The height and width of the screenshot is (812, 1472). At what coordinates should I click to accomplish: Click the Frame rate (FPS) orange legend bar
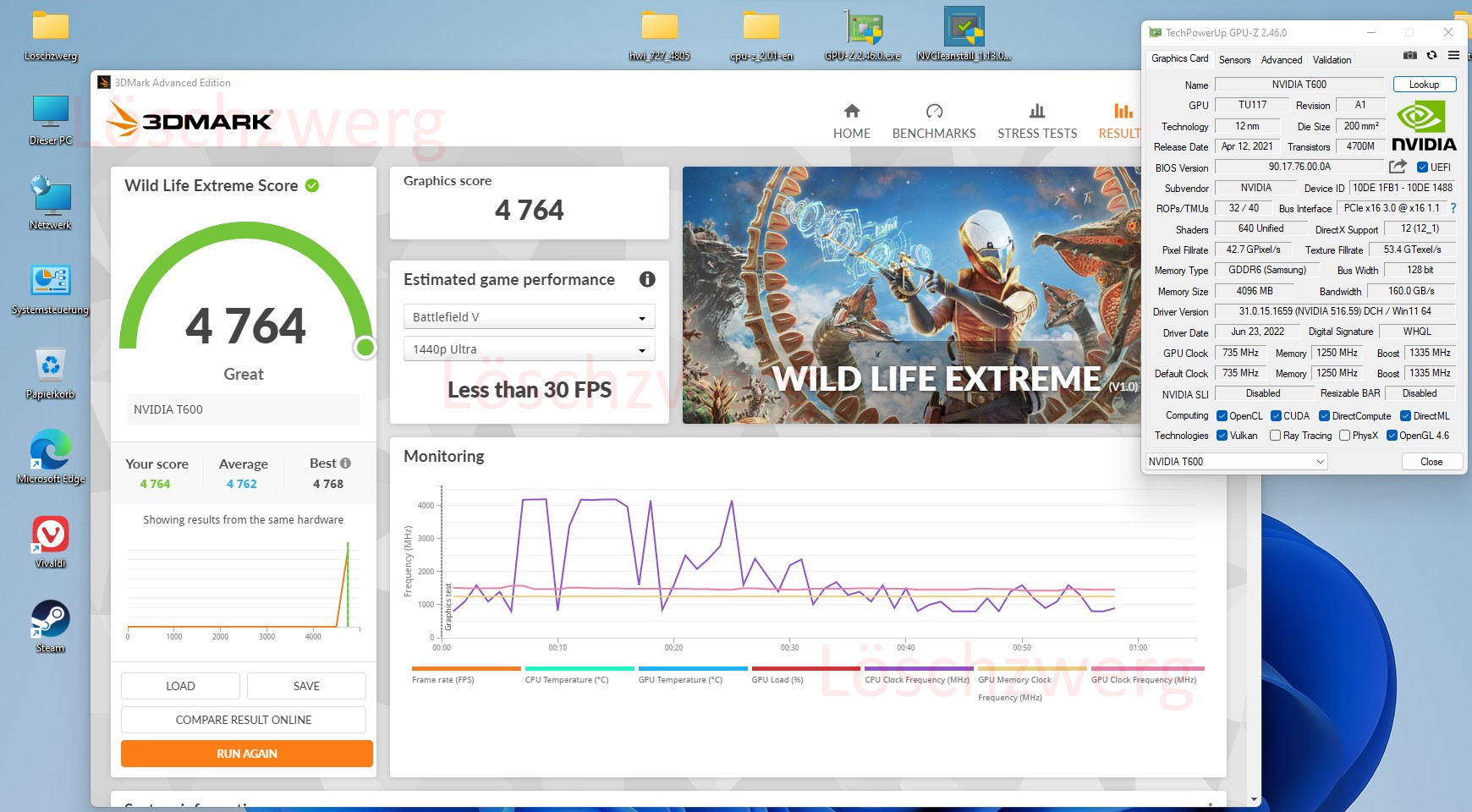point(466,668)
